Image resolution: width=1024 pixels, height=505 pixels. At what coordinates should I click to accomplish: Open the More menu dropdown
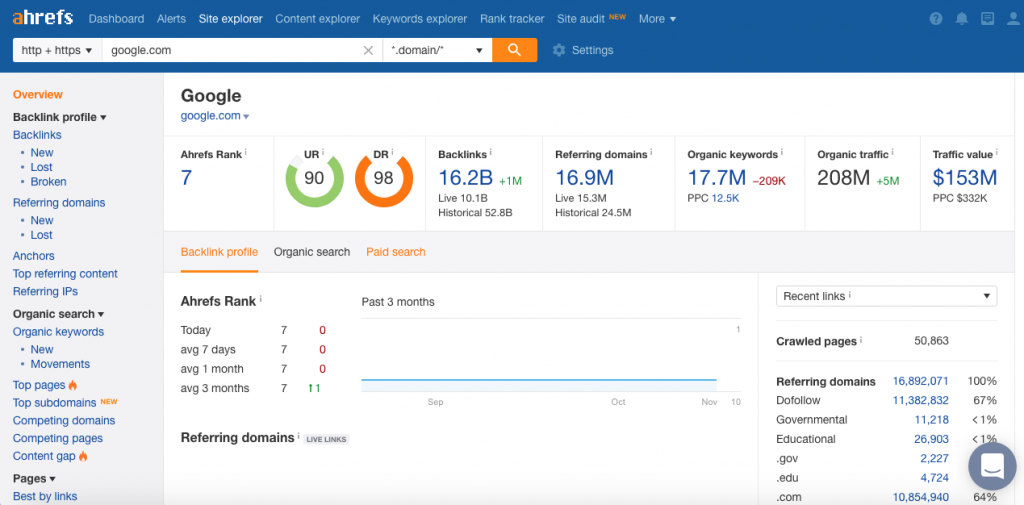pyautogui.click(x=657, y=19)
